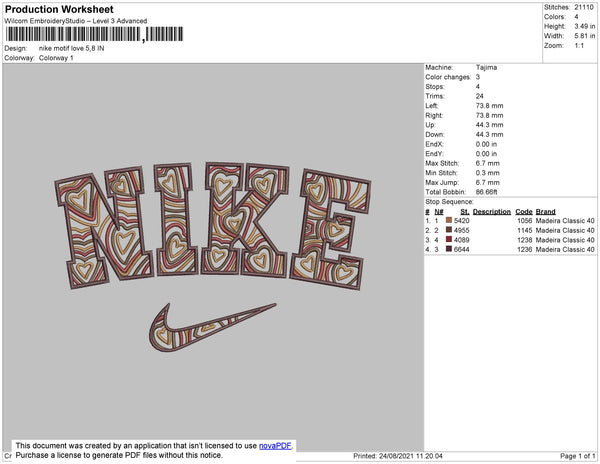The image size is (600, 464).
Task: Click the 'Stop Sequence:' heading
Action: click(449, 202)
